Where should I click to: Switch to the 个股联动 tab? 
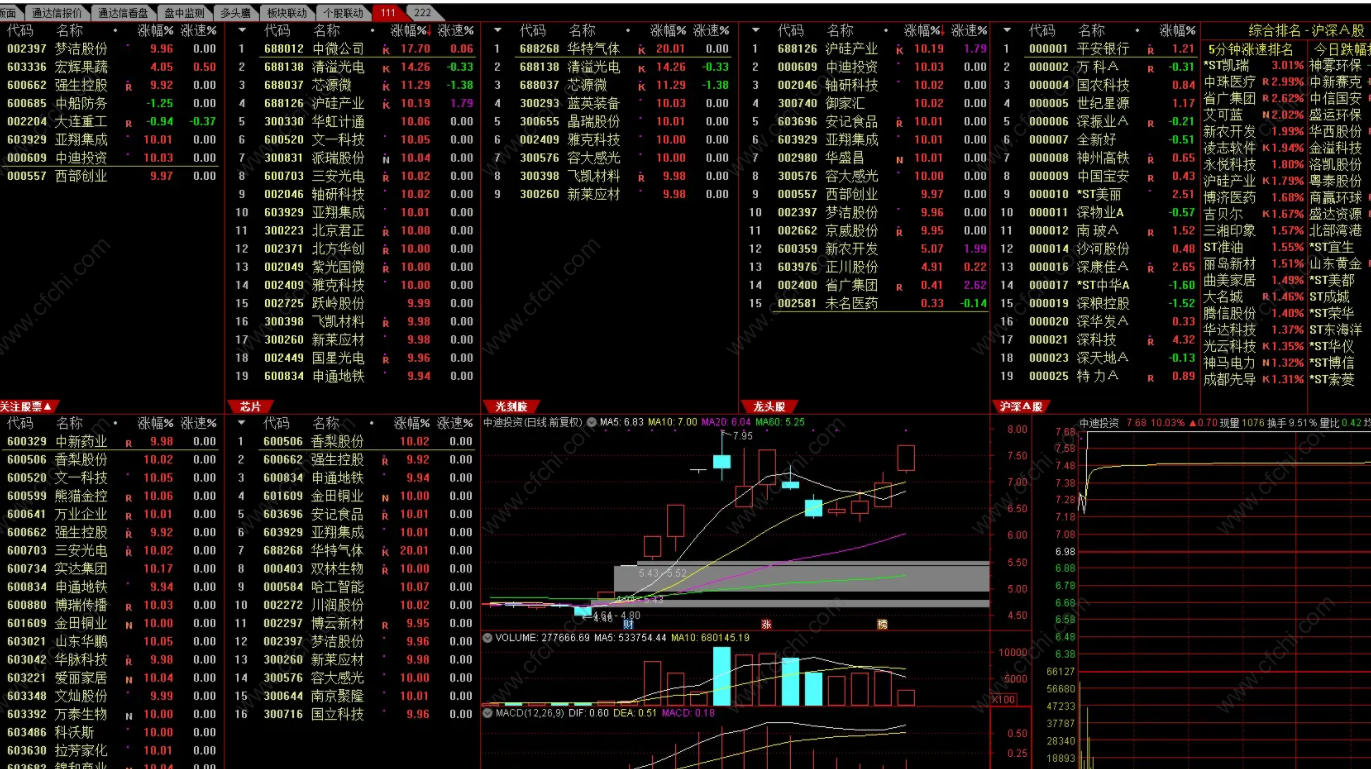click(x=343, y=13)
